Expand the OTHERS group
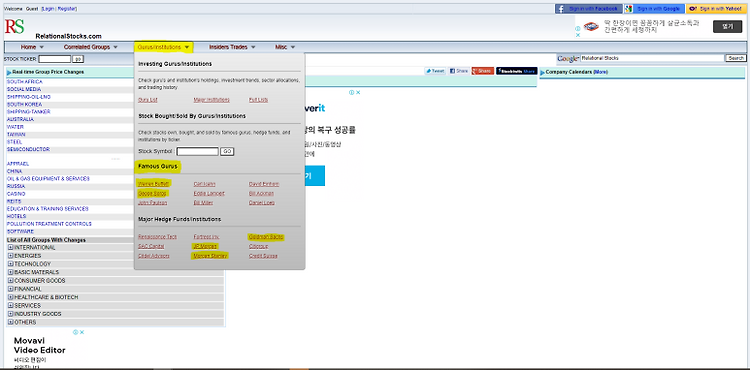Viewport: 750px width, 370px height. click(11, 322)
